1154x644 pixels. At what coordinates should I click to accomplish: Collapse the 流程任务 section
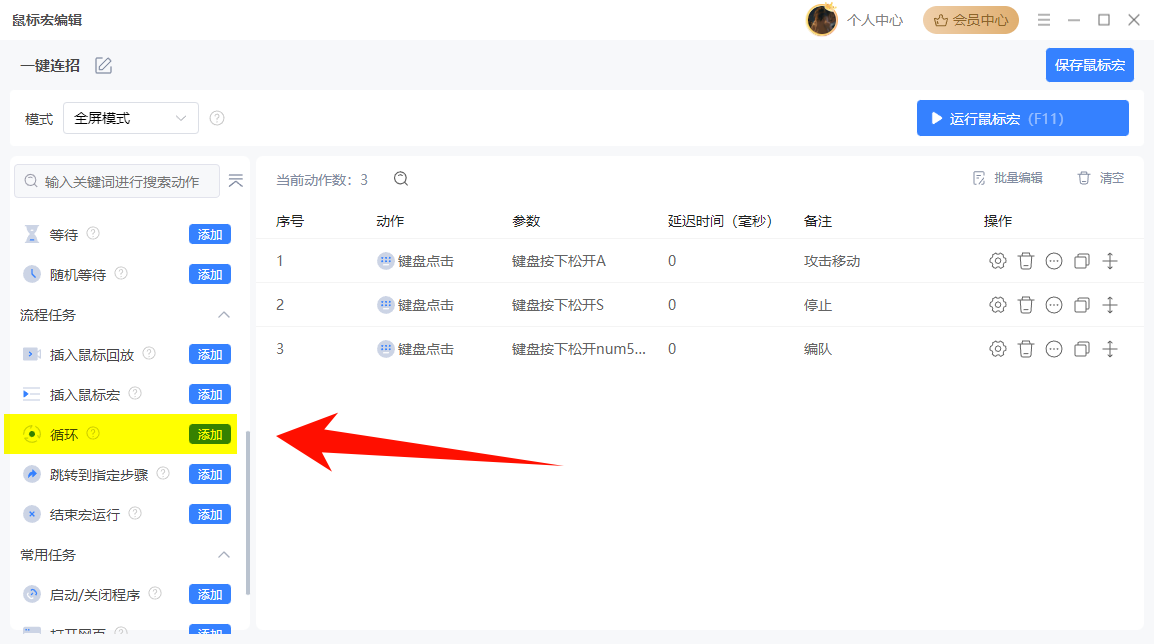tap(224, 314)
